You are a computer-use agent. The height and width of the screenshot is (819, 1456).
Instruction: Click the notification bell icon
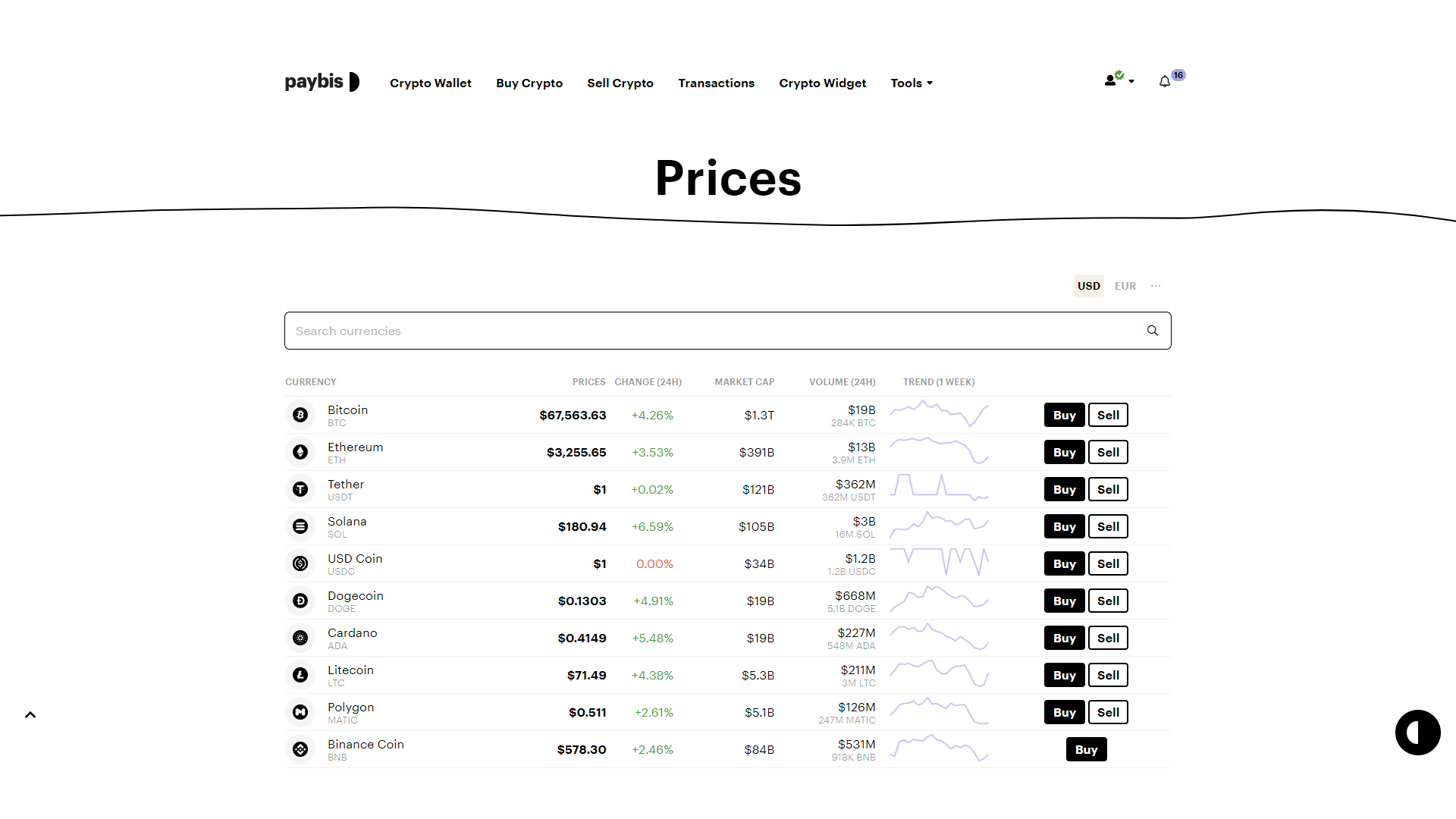[1164, 81]
